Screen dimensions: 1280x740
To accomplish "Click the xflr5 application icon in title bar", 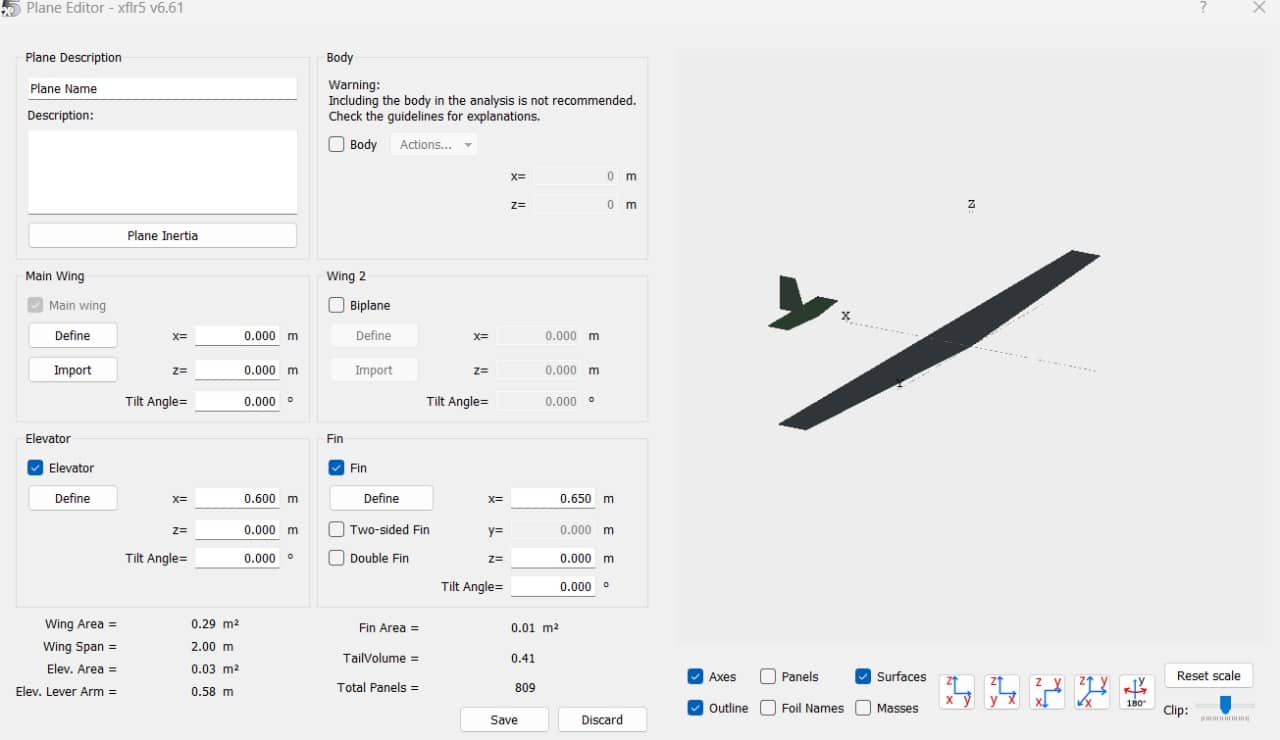I will 11,8.
